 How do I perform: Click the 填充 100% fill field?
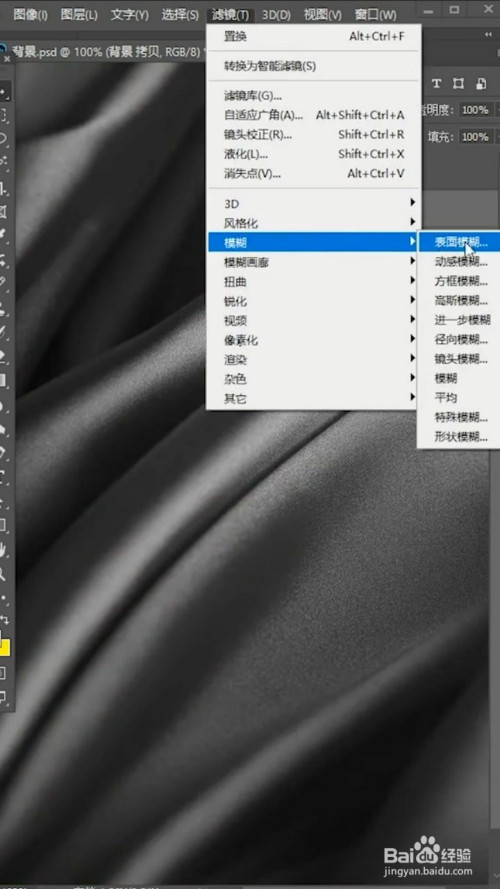click(475, 137)
